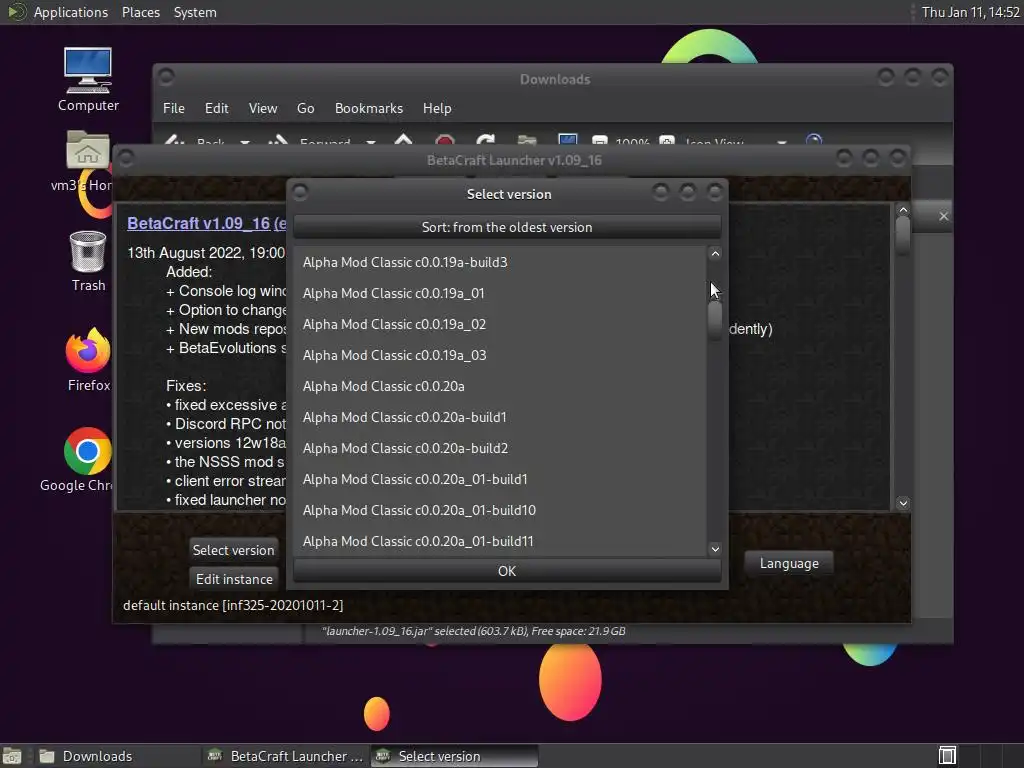Click changelog scroll-down arrow in launcher

(903, 503)
